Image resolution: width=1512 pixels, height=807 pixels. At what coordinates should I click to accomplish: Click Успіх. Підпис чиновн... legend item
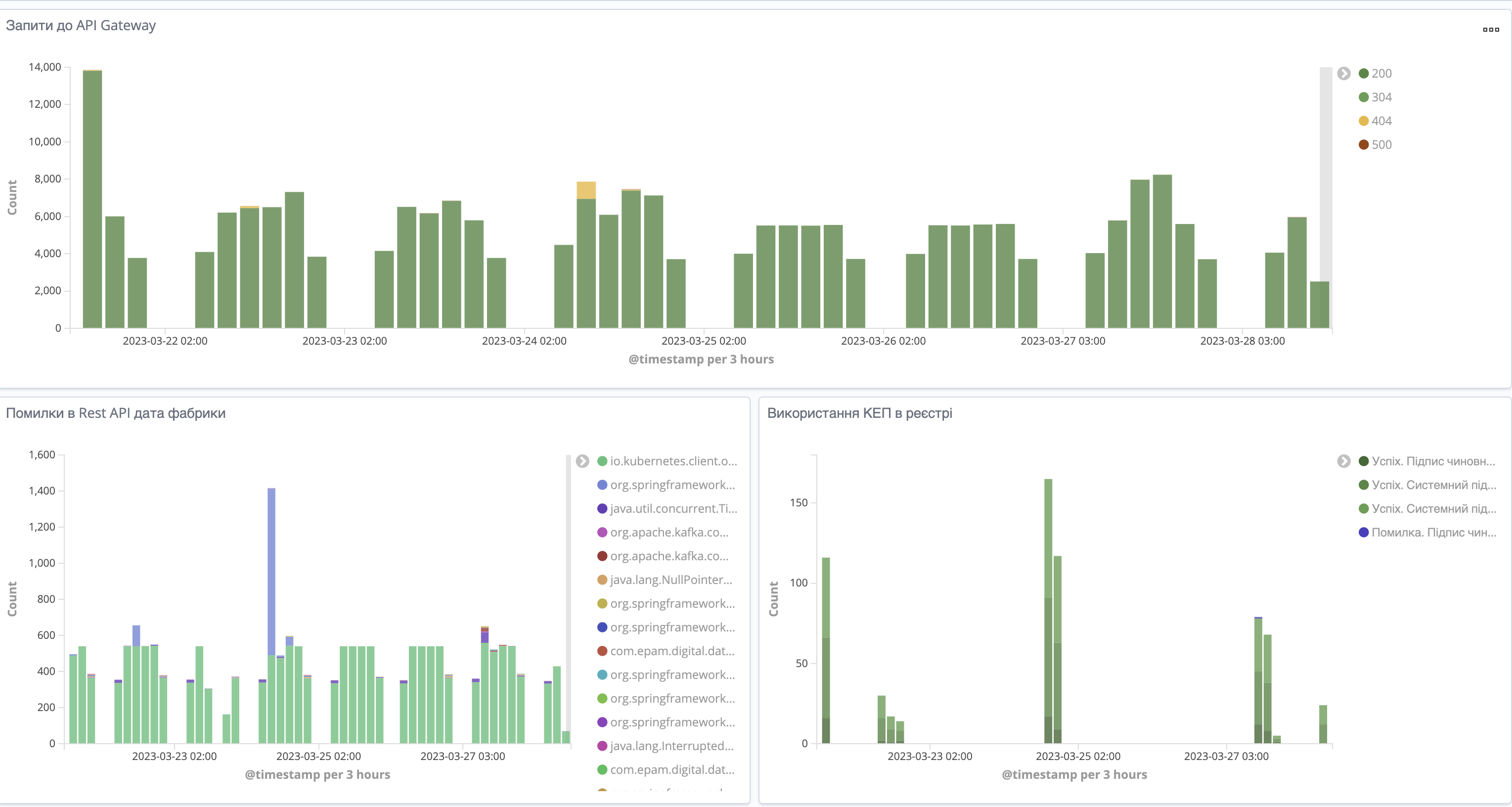click(1427, 461)
